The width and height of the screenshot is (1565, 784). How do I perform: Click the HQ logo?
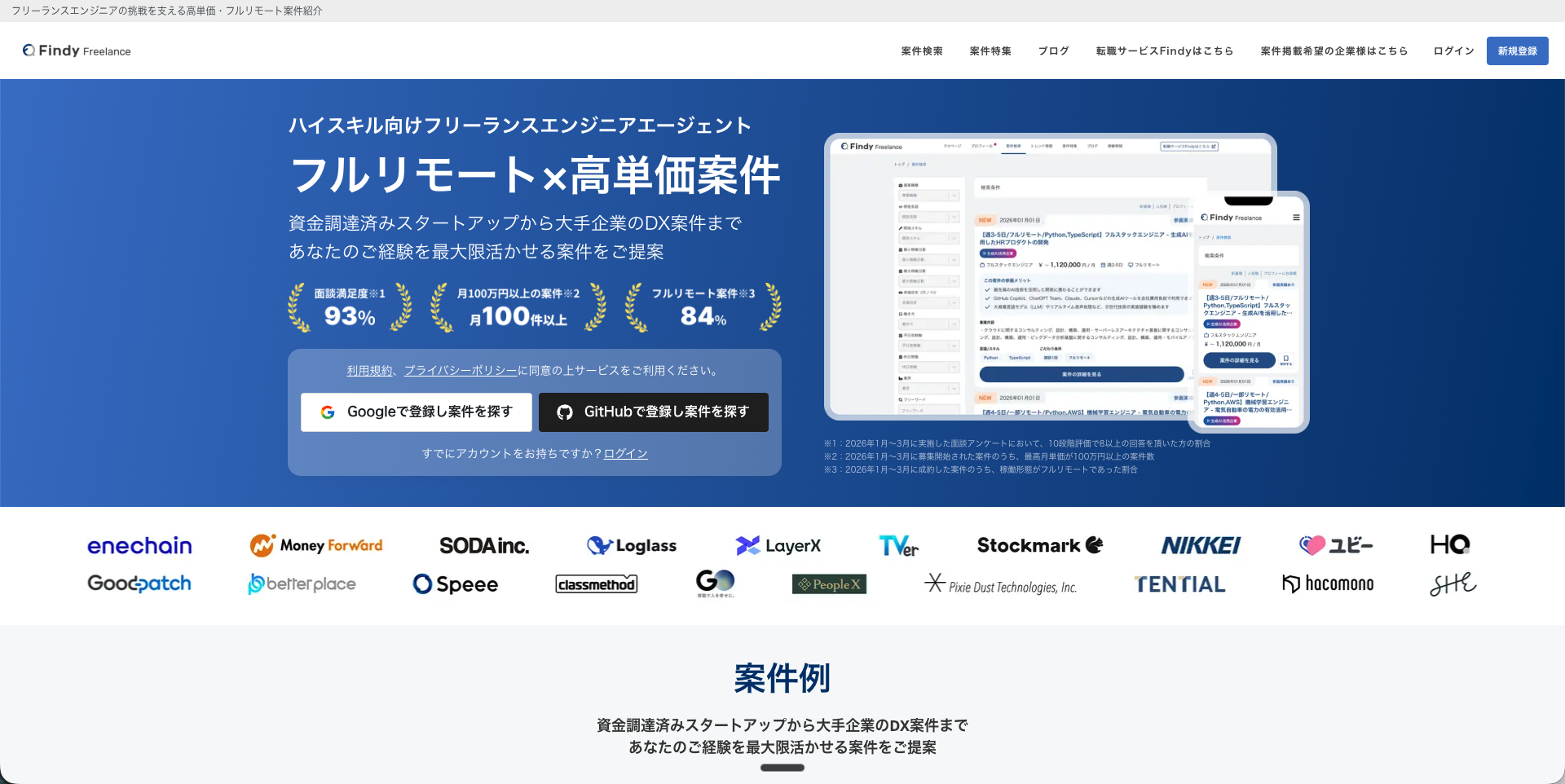point(1450,544)
